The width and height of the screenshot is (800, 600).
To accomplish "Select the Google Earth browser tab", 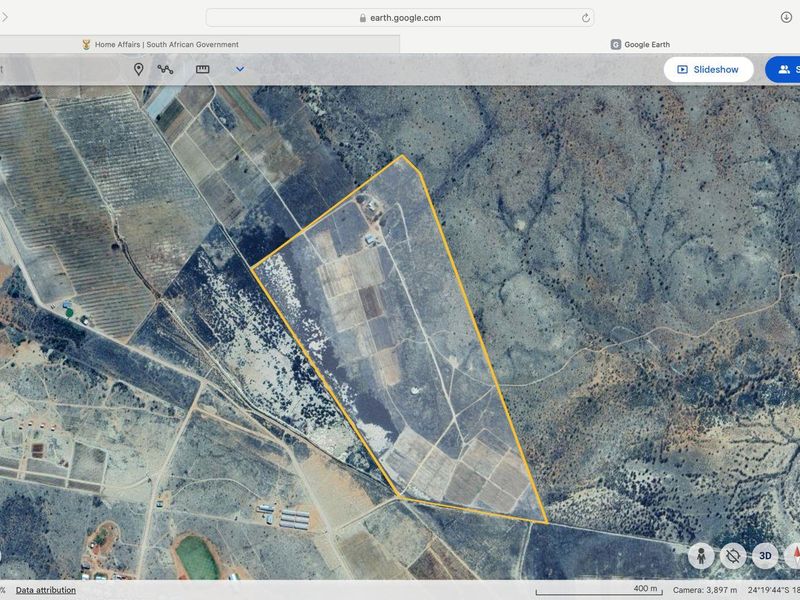I will click(x=640, y=44).
